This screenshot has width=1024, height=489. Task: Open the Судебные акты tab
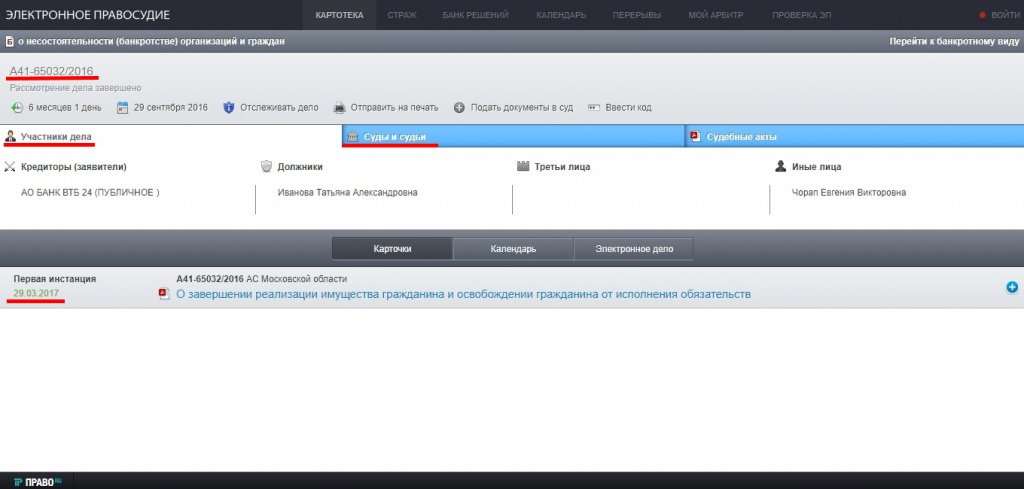click(741, 137)
